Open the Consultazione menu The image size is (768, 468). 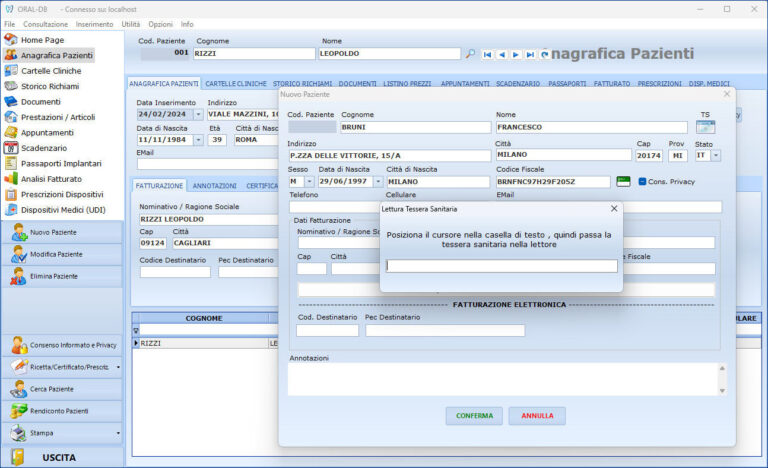[46, 23]
